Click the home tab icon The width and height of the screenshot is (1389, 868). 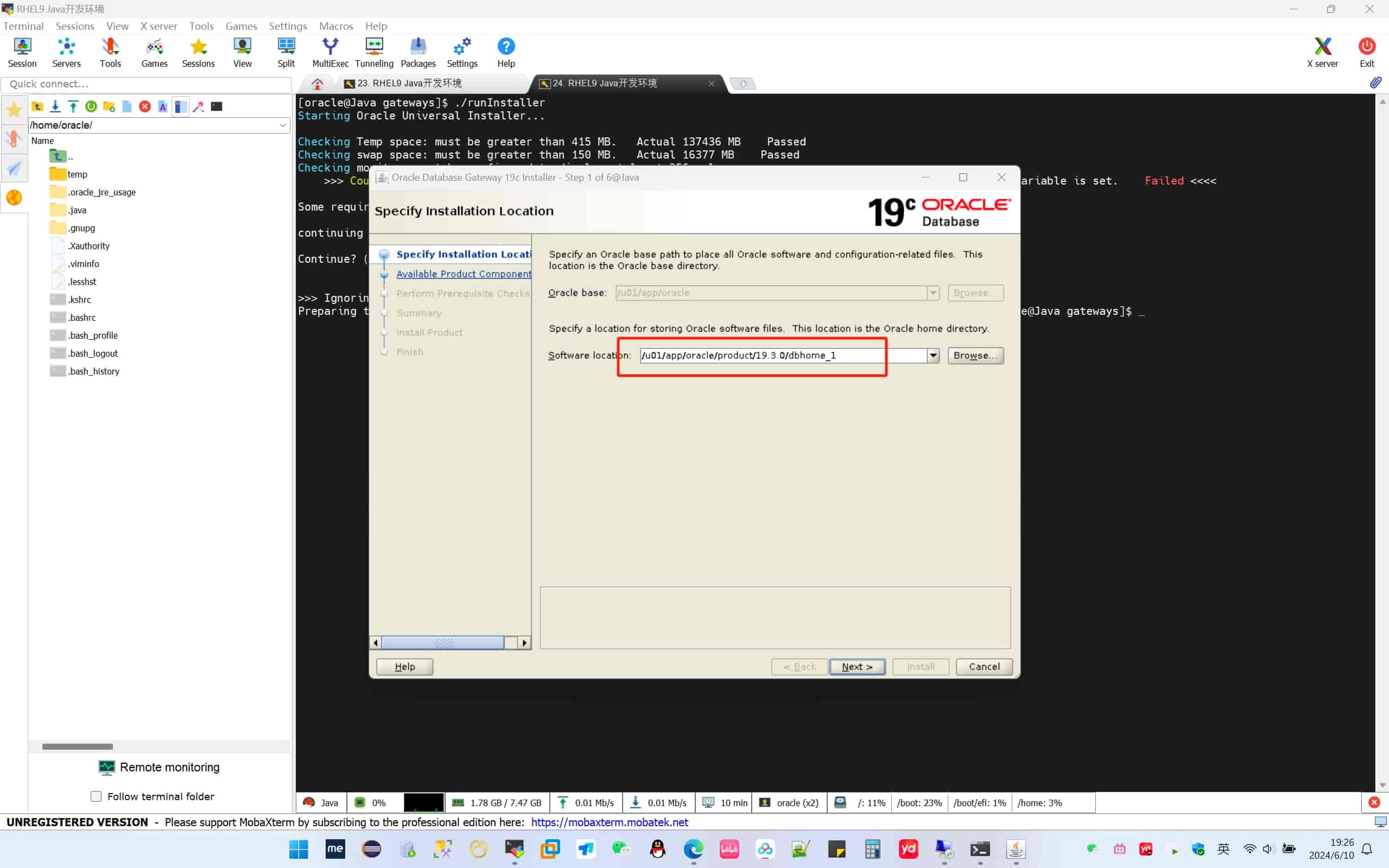pos(317,84)
